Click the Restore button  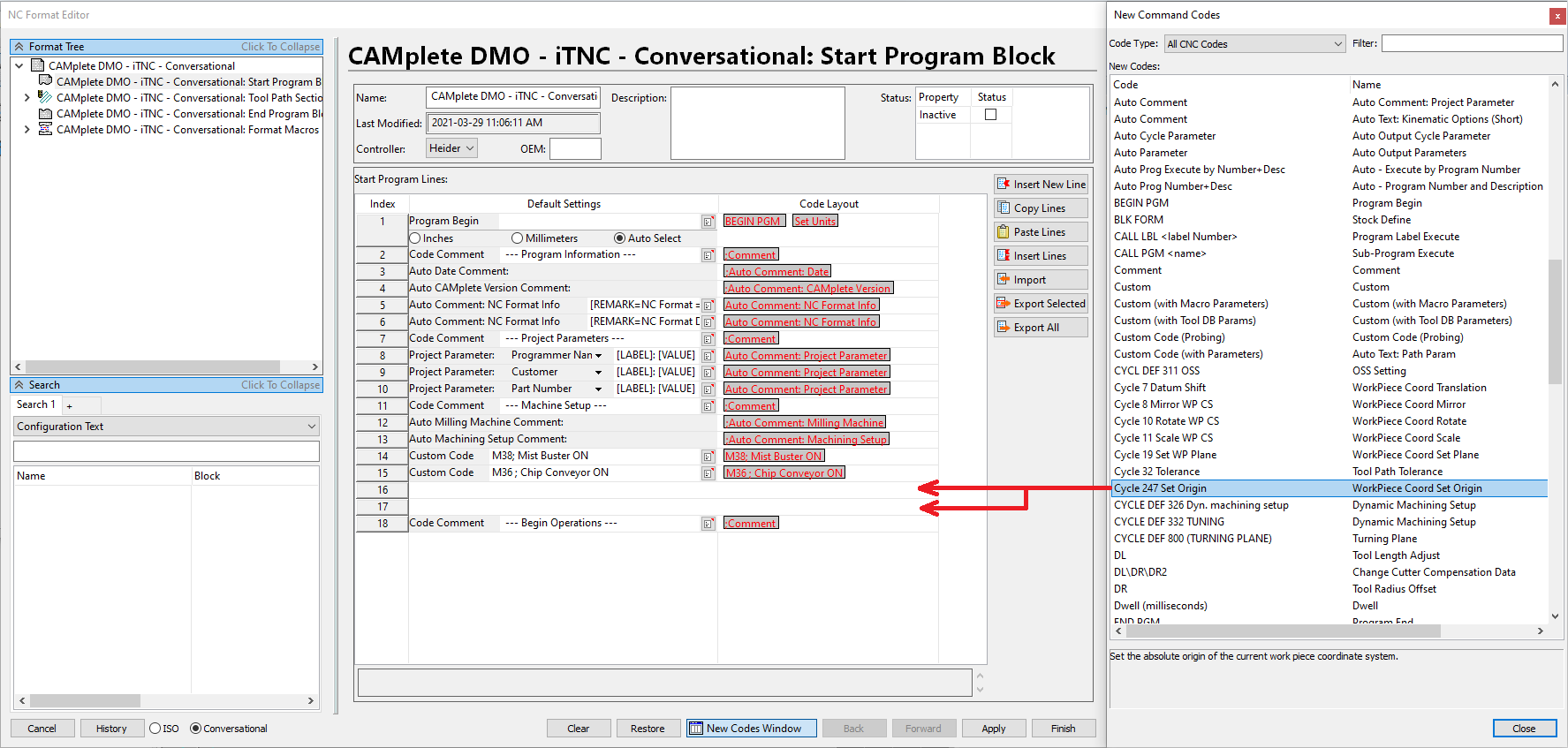click(x=648, y=729)
